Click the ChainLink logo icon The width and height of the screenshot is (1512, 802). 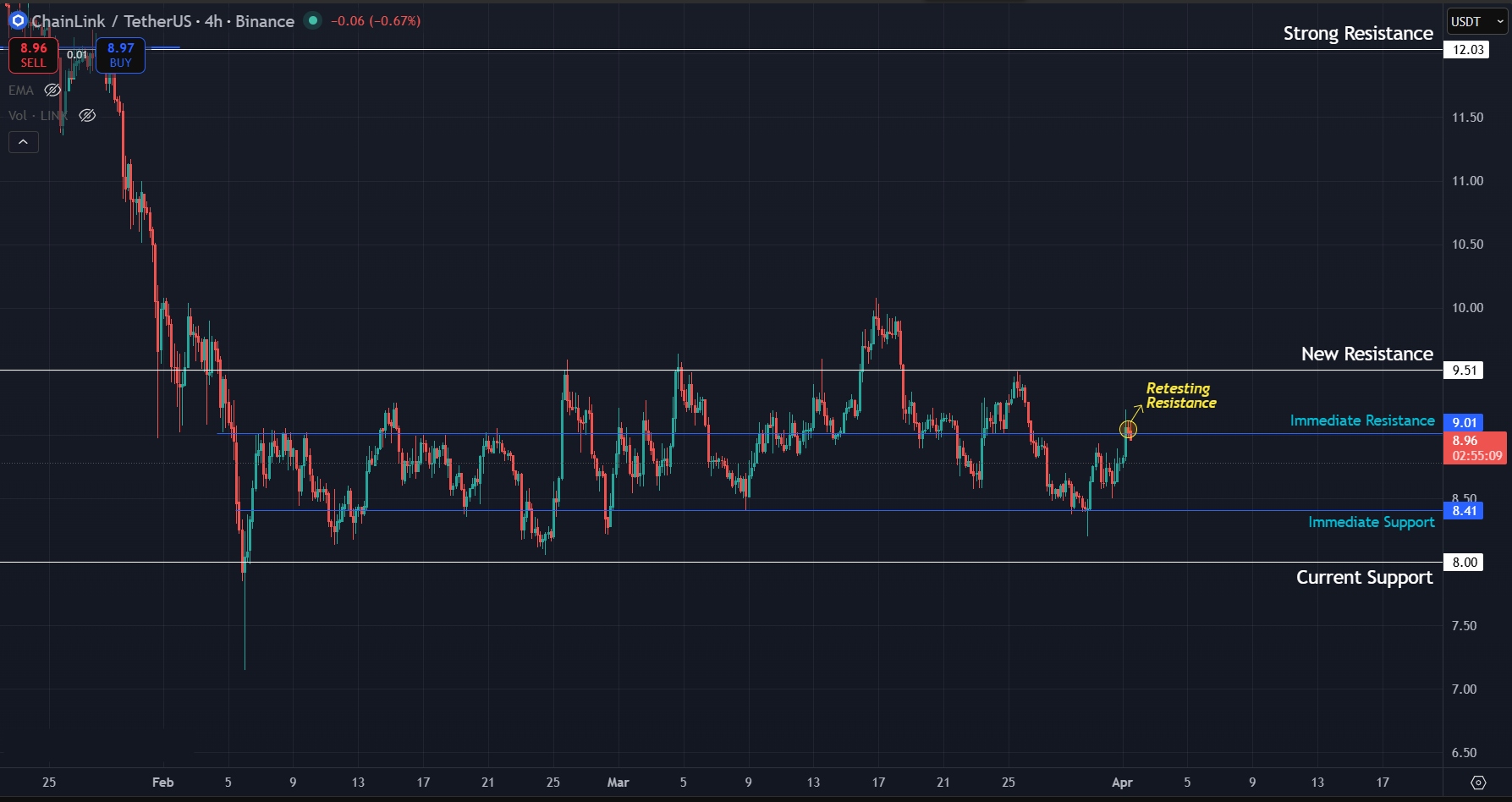18,21
